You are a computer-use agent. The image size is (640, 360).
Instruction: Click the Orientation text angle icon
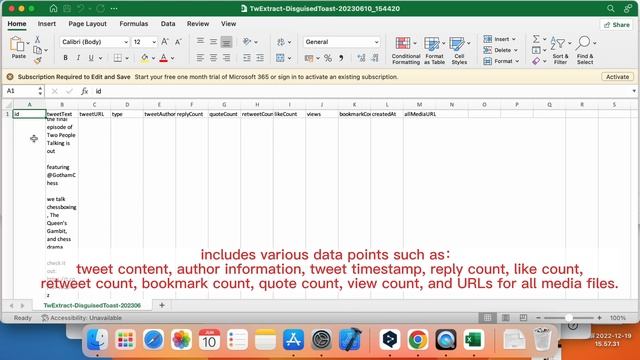(247, 42)
